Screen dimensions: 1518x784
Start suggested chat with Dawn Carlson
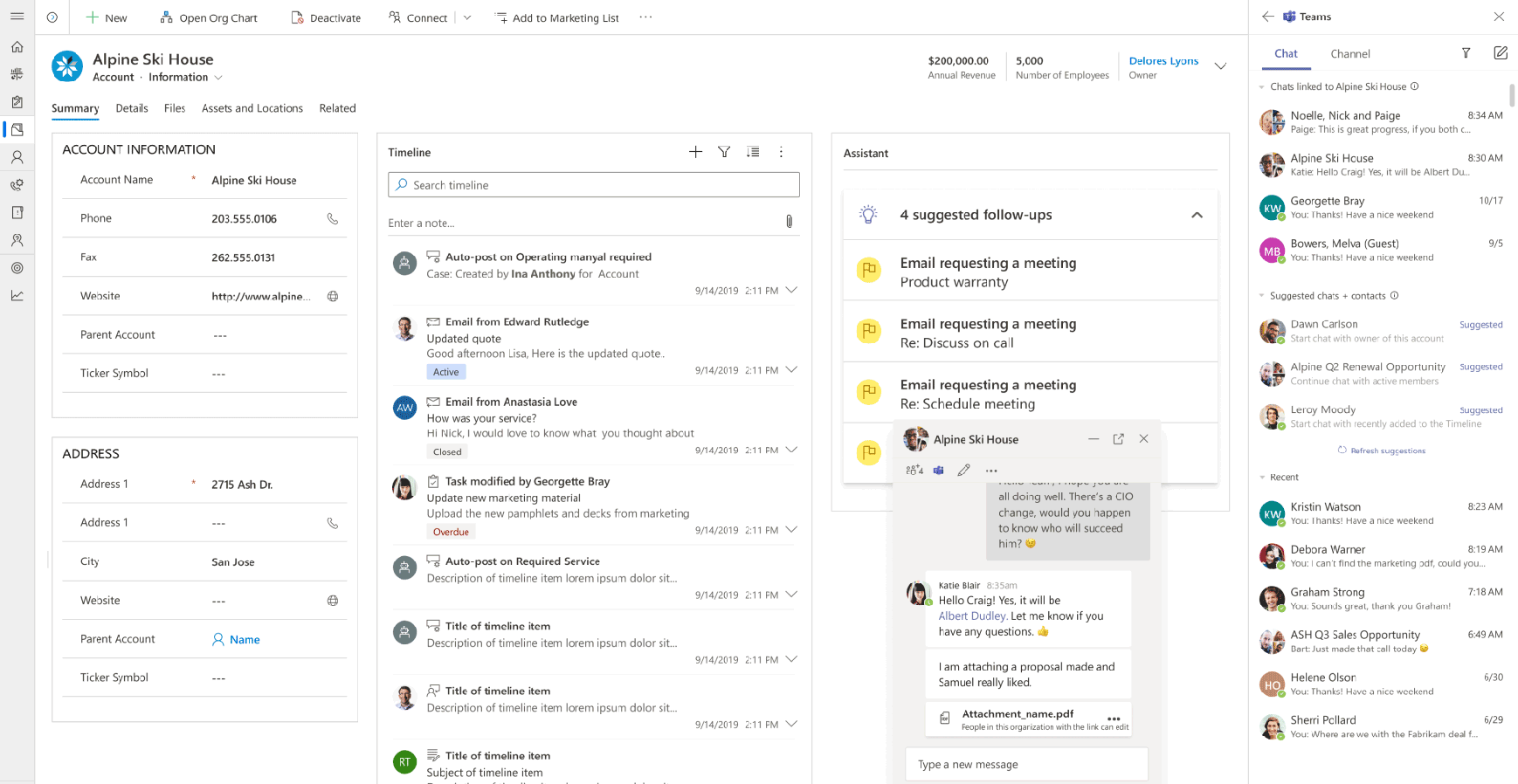pos(1382,331)
